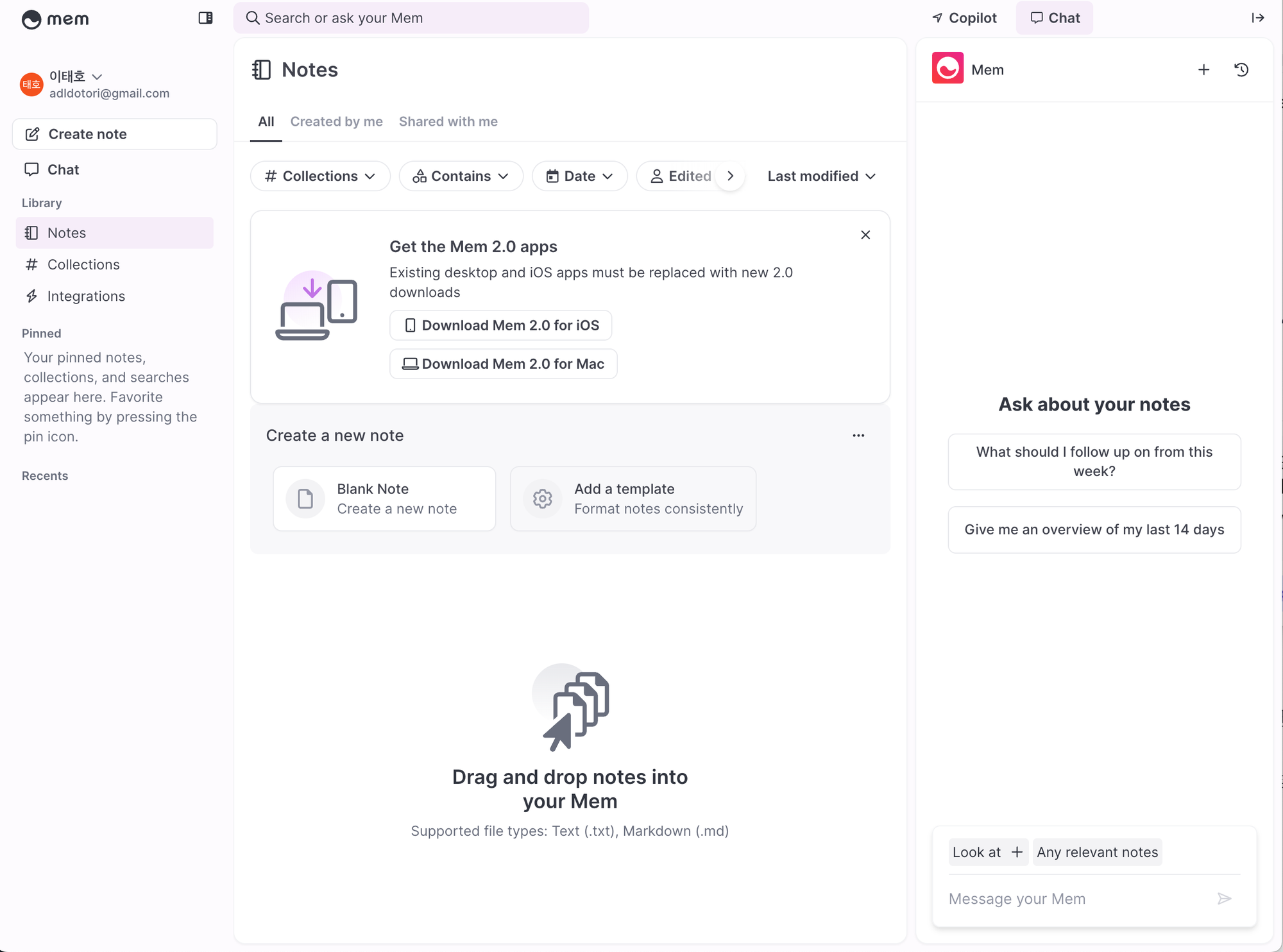Click the gear icon on template card
The image size is (1283, 952).
(543, 498)
